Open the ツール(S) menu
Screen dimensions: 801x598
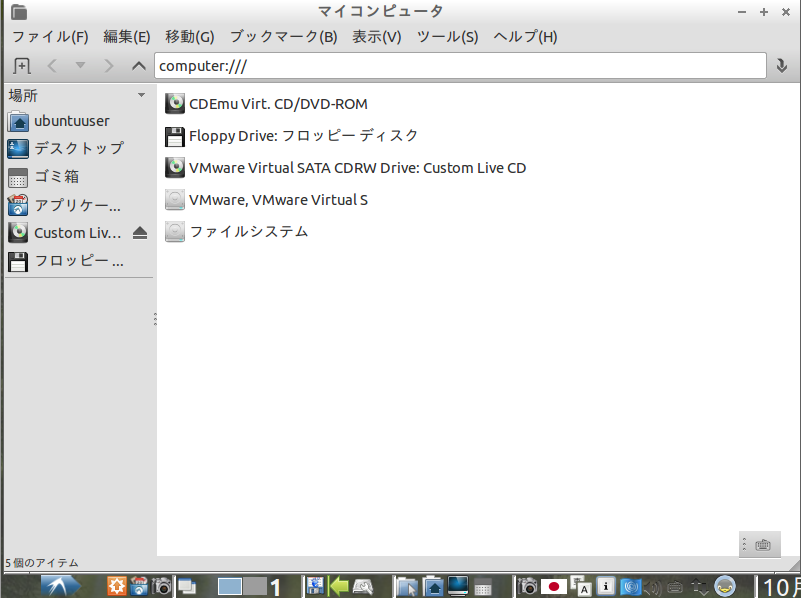(447, 37)
